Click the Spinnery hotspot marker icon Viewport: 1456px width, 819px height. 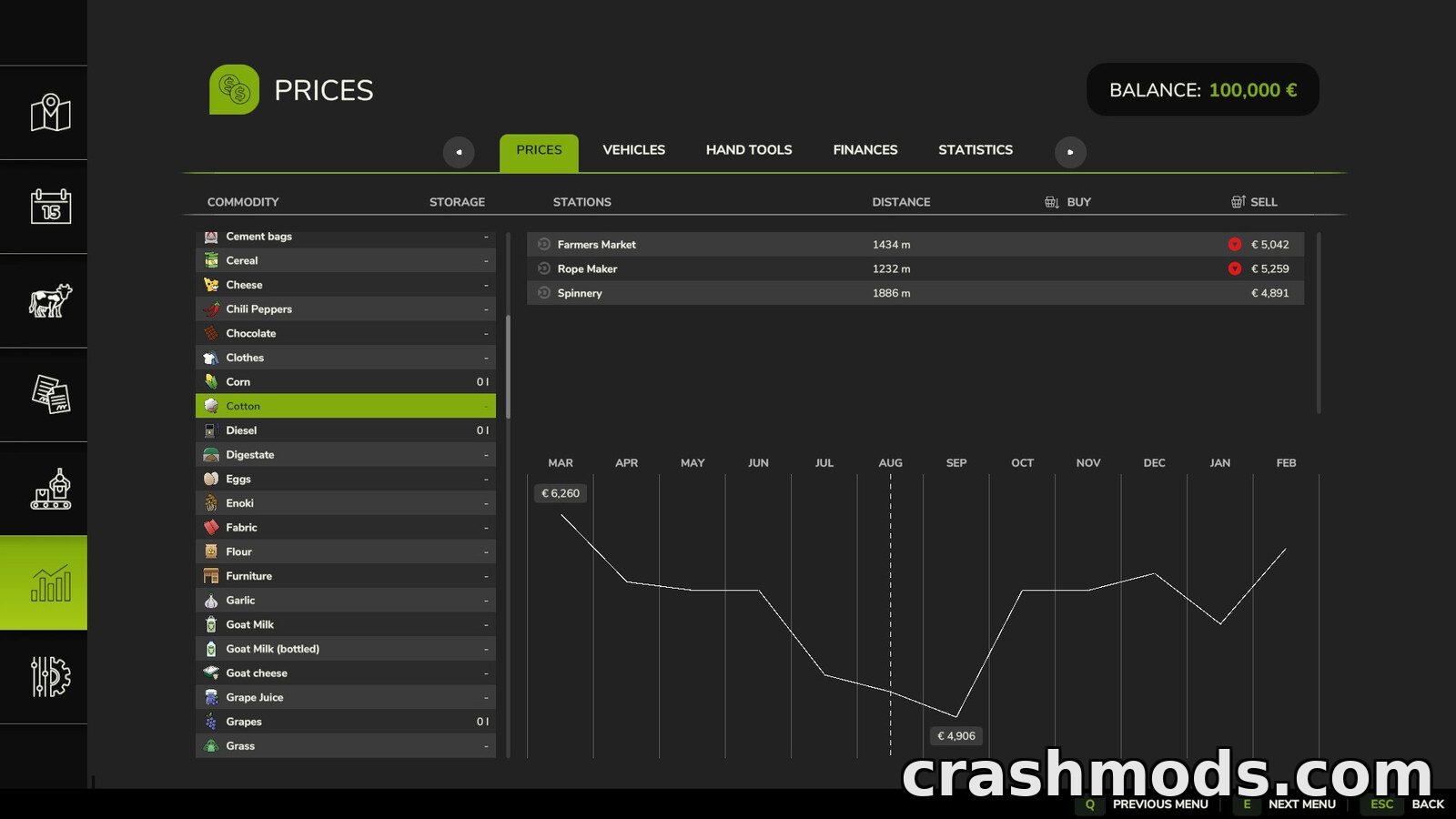(544, 293)
